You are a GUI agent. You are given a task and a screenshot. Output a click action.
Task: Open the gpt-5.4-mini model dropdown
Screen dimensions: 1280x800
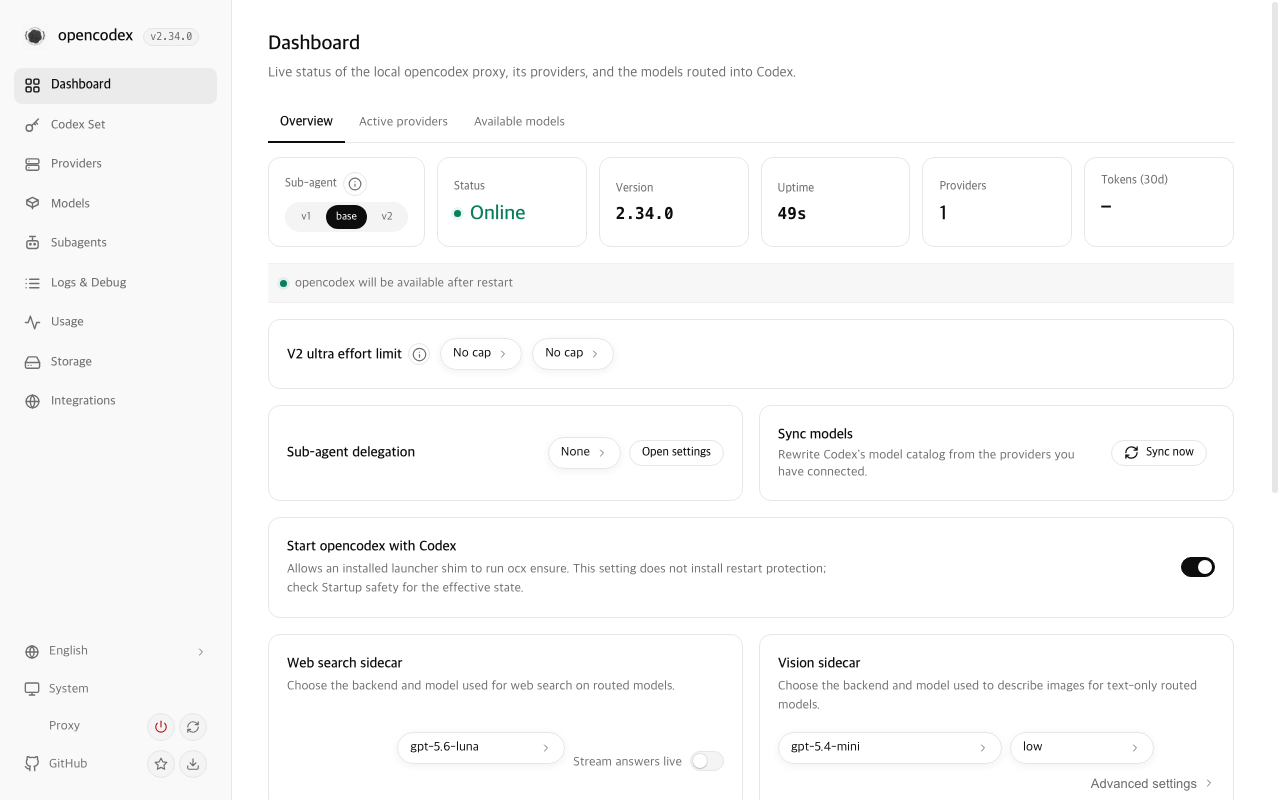point(890,748)
